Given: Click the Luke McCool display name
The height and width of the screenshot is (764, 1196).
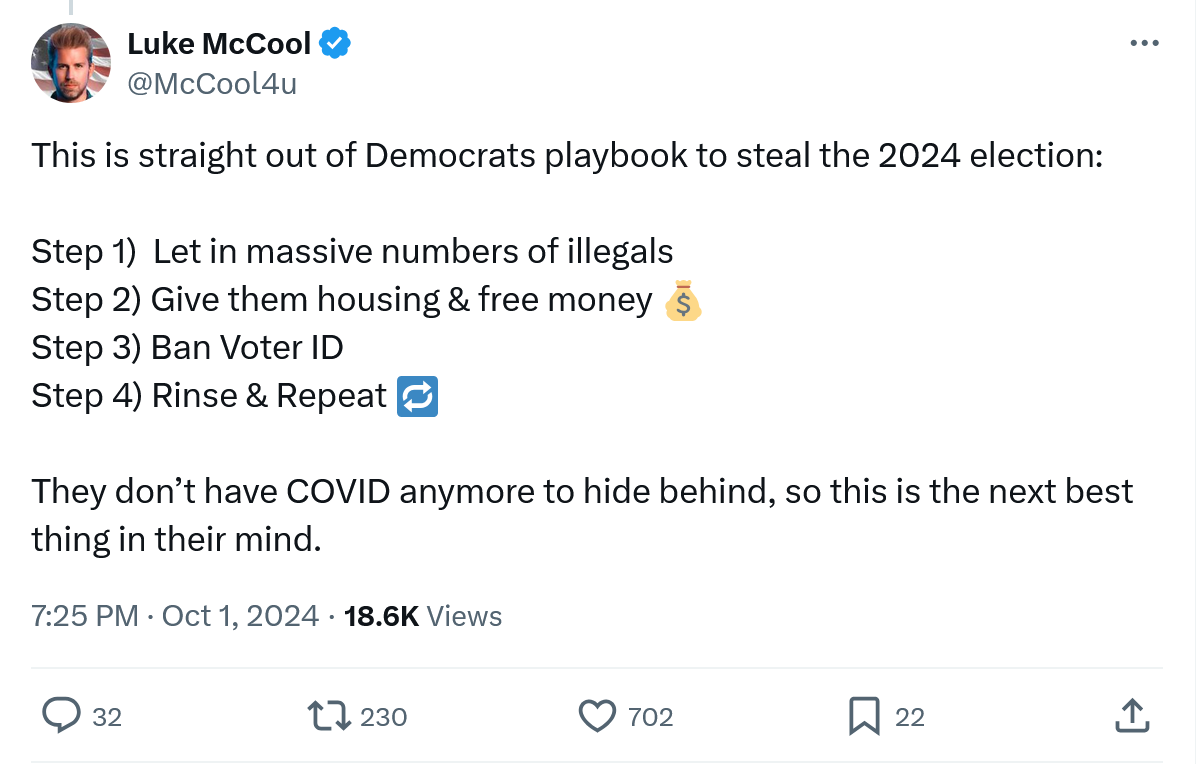Looking at the screenshot, I should coord(219,43).
